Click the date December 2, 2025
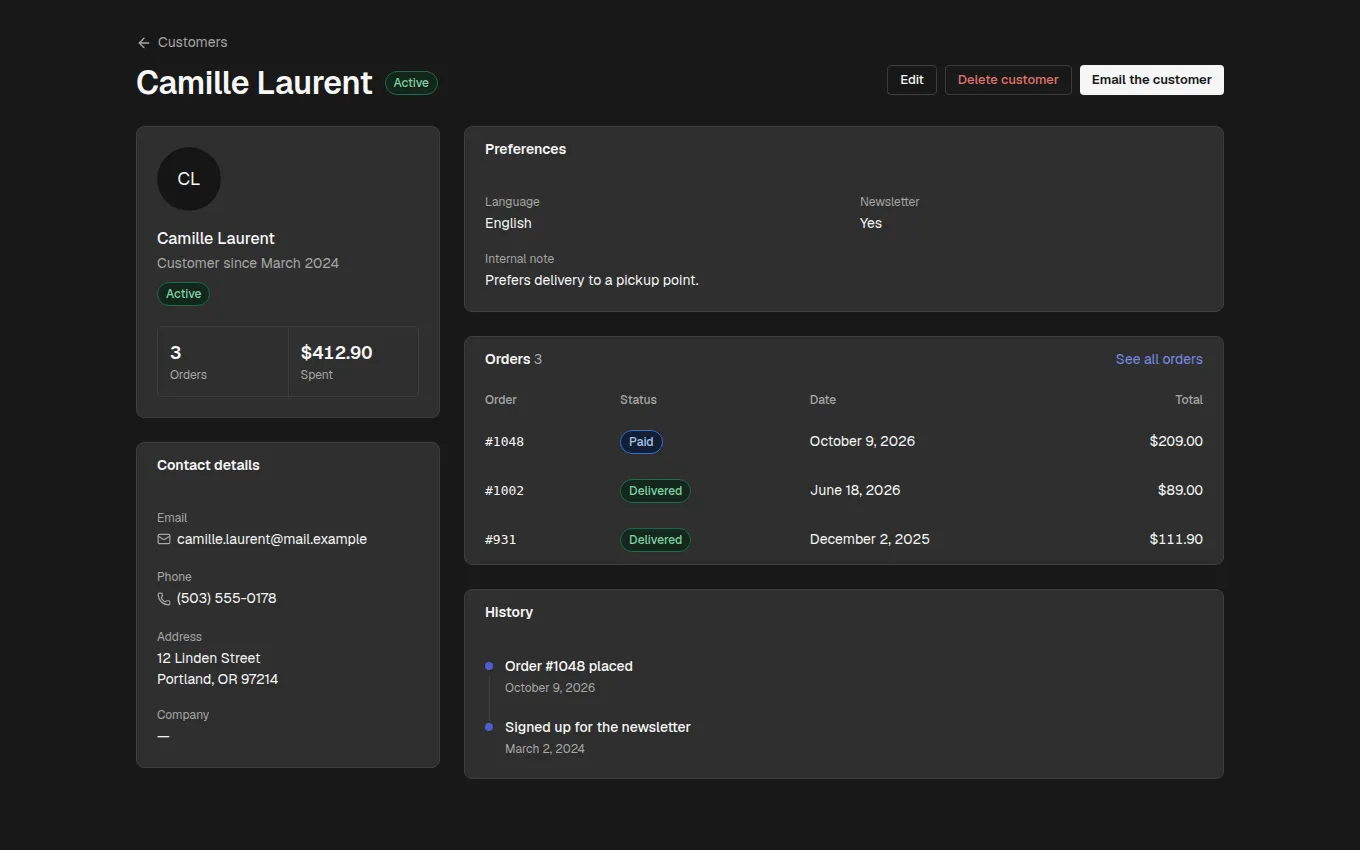Screen dimensions: 1360x850 click(870, 539)
